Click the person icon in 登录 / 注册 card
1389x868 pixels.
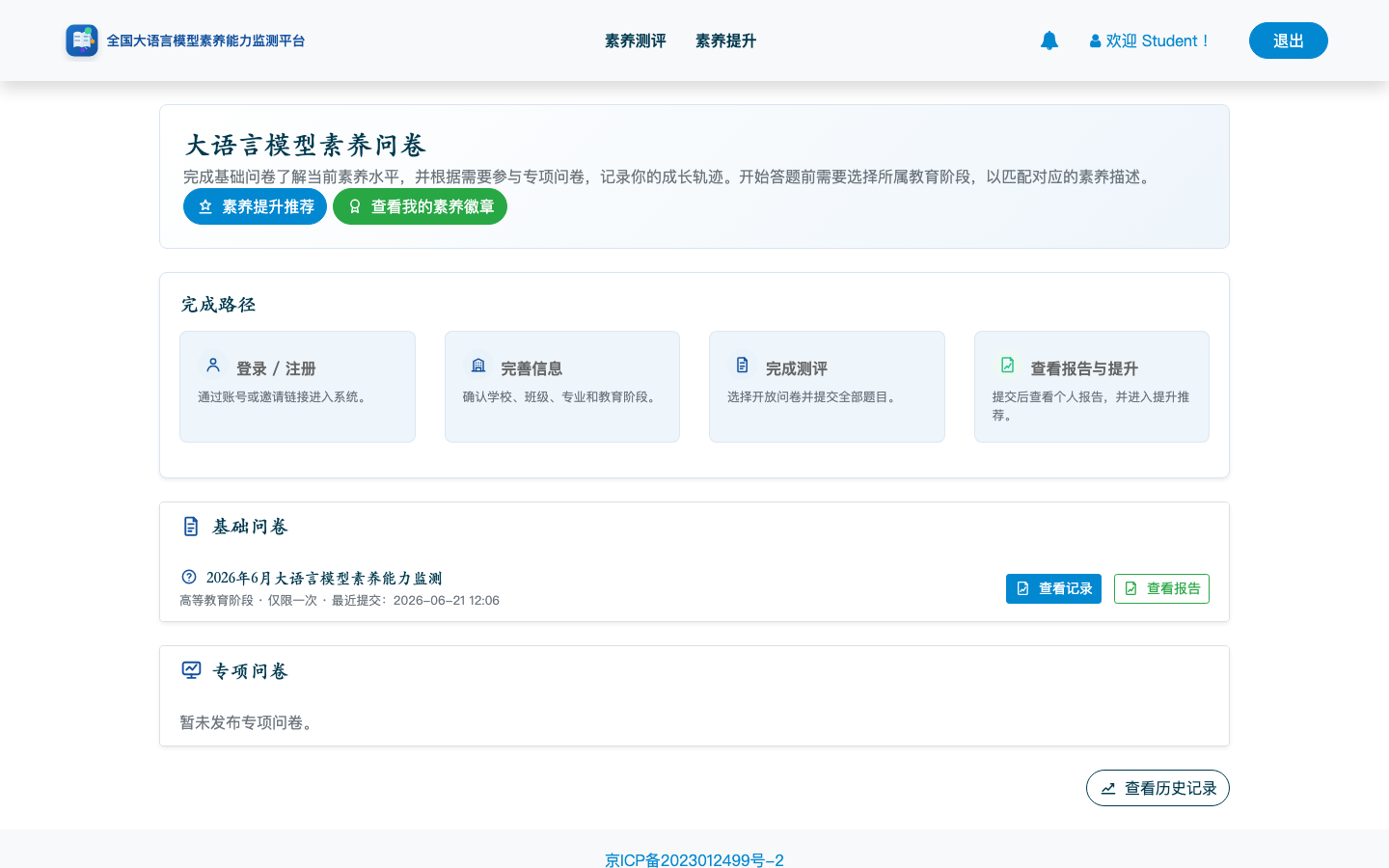pyautogui.click(x=213, y=365)
